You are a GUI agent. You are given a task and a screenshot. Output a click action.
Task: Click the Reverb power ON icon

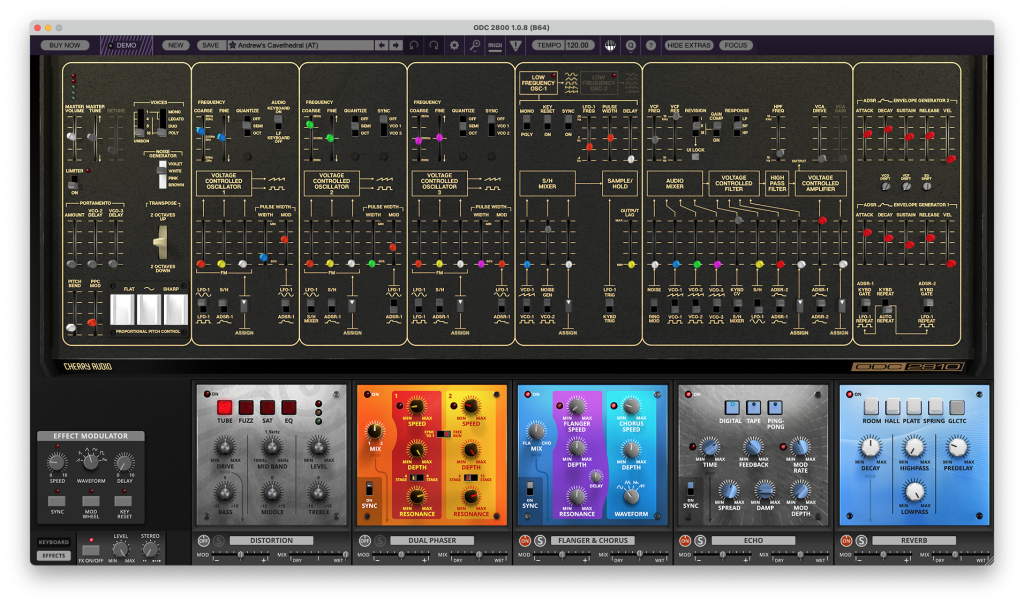point(846,540)
